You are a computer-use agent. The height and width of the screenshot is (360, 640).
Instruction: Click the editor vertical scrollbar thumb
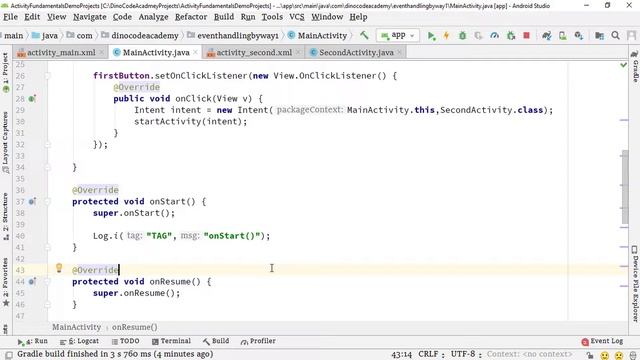[625, 187]
